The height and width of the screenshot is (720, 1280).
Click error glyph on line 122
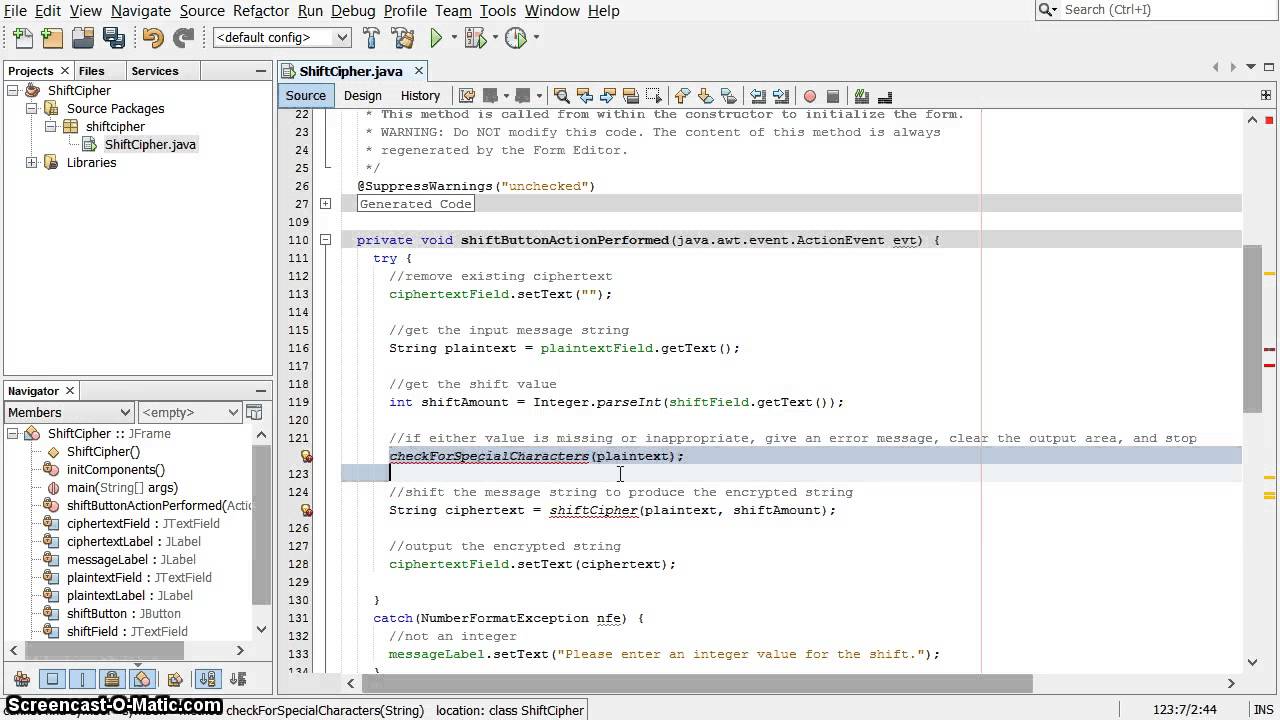click(x=307, y=456)
